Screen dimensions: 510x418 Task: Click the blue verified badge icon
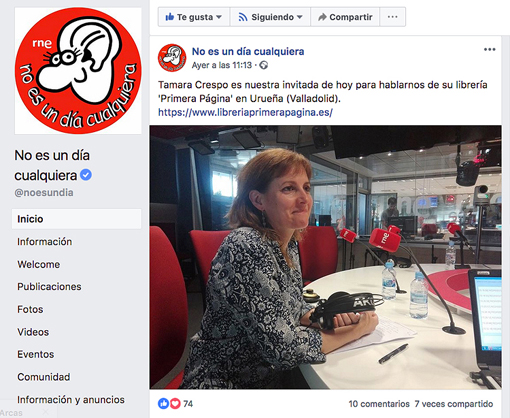(x=86, y=175)
